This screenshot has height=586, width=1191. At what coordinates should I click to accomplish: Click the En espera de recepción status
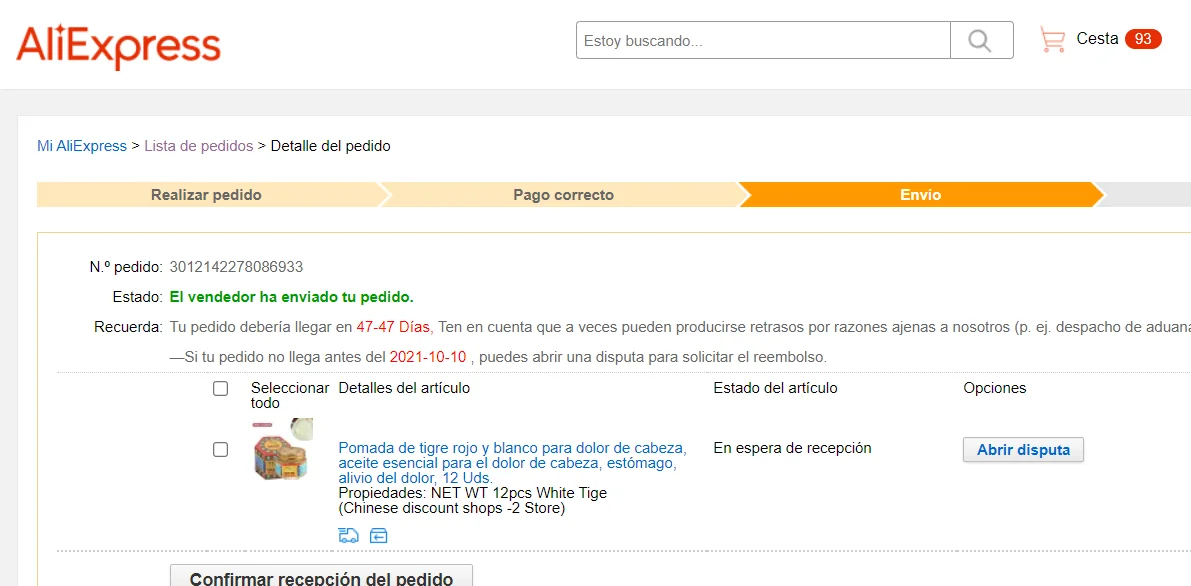(792, 448)
